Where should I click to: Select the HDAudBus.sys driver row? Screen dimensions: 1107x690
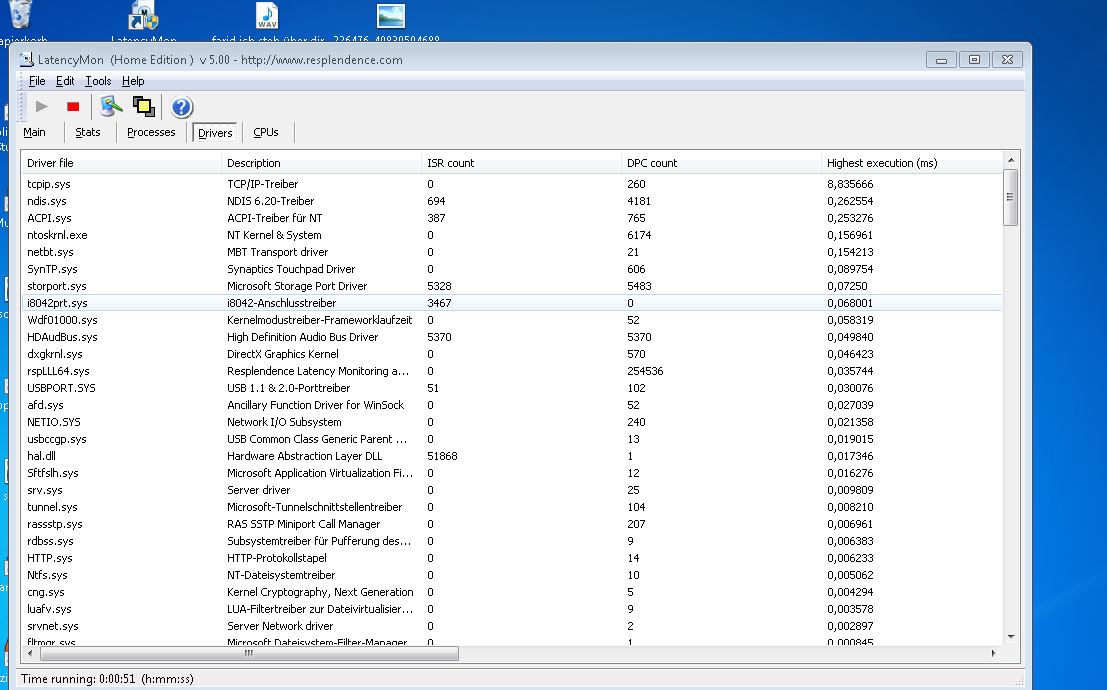point(512,337)
